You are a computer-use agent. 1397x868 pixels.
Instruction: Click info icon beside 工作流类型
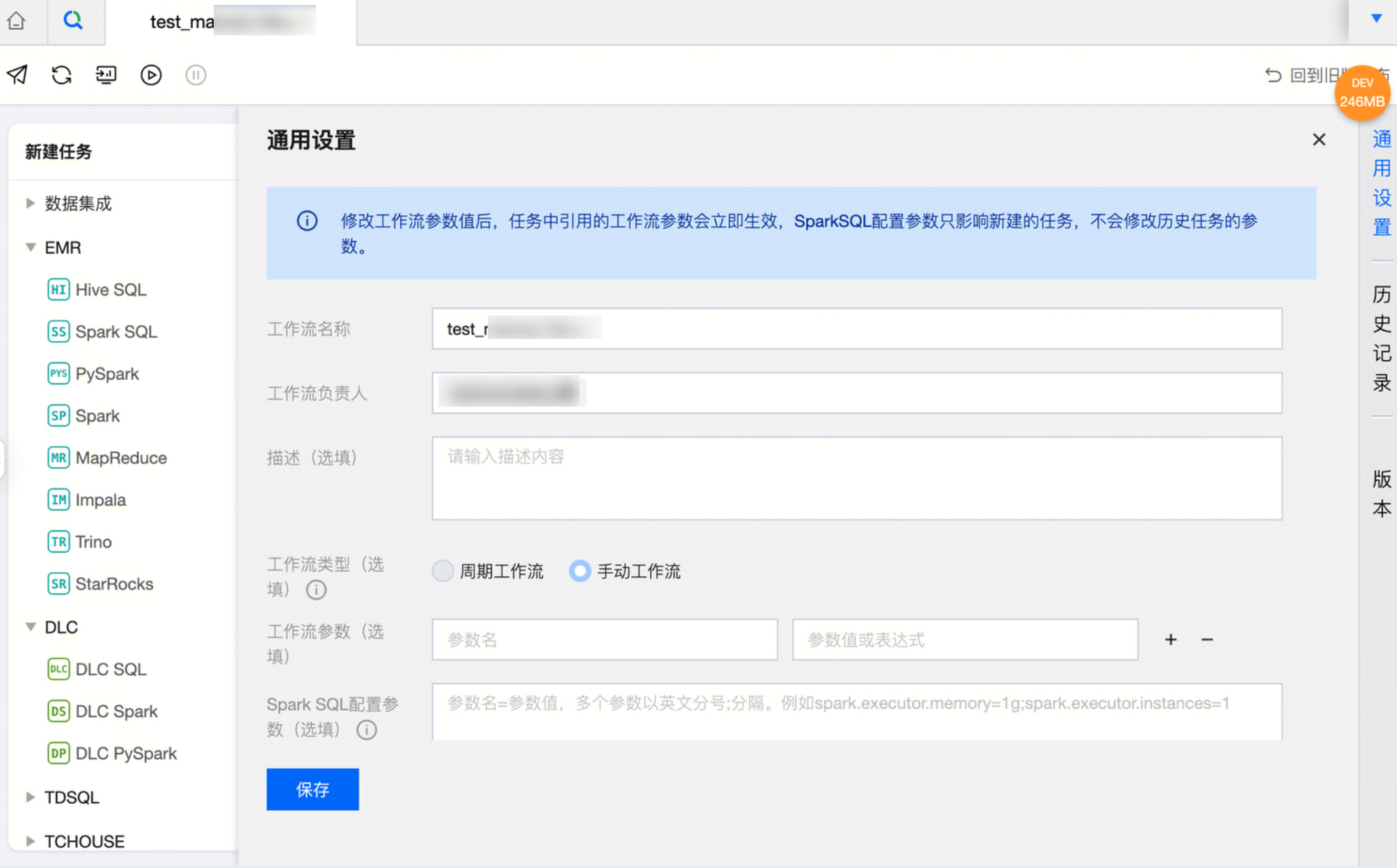click(316, 590)
